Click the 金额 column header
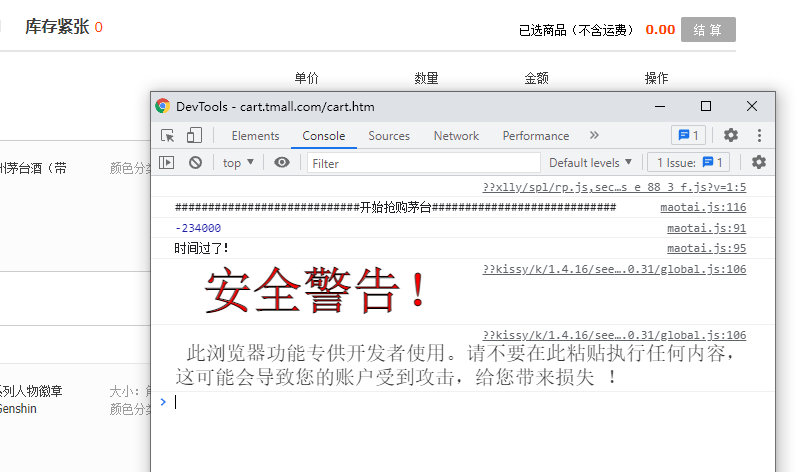The height and width of the screenshot is (472, 803). coord(536,78)
